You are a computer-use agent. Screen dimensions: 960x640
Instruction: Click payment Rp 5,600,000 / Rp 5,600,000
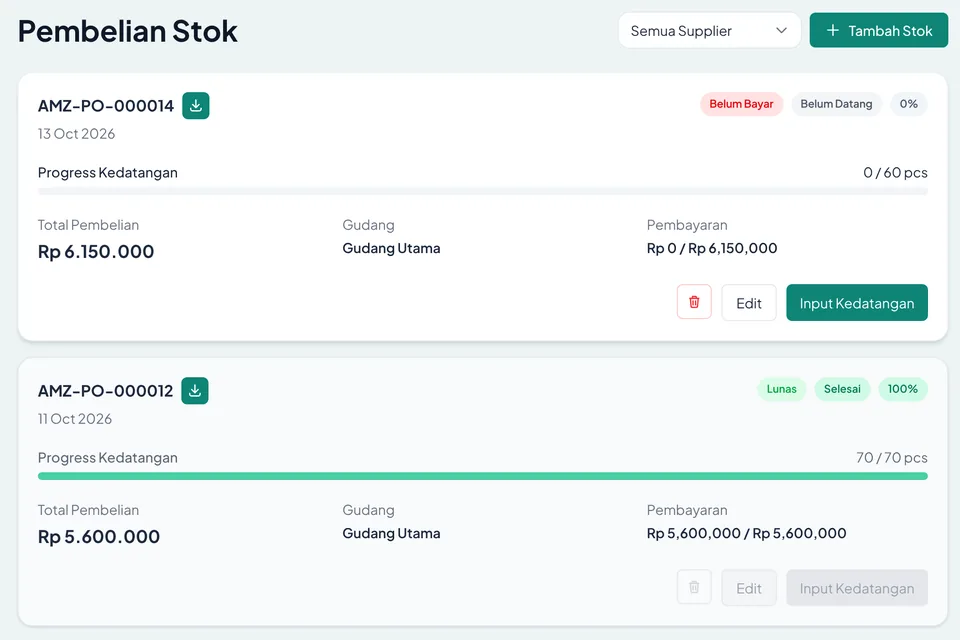pos(746,533)
